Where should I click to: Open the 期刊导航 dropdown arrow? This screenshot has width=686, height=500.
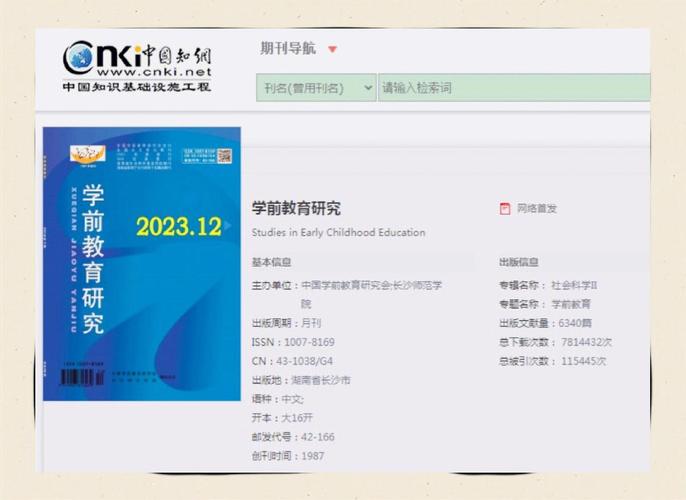click(332, 49)
